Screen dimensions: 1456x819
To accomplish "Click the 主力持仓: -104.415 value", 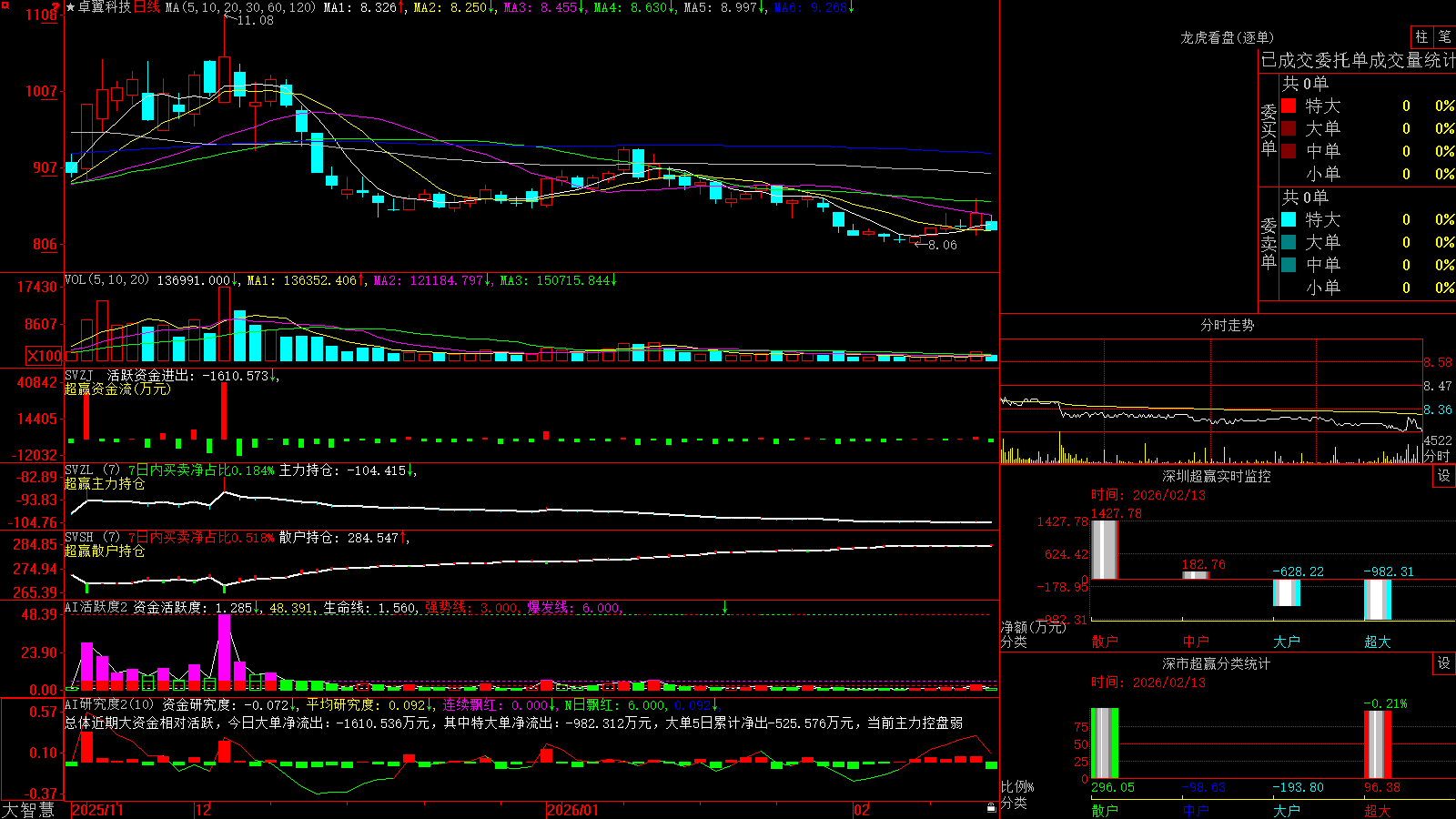I will [x=347, y=470].
